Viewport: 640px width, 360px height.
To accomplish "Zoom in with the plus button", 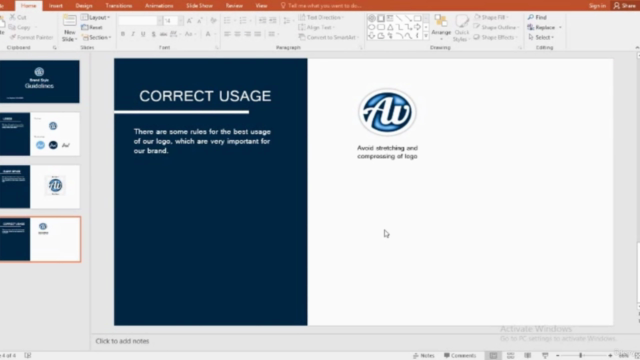I will 610,356.
